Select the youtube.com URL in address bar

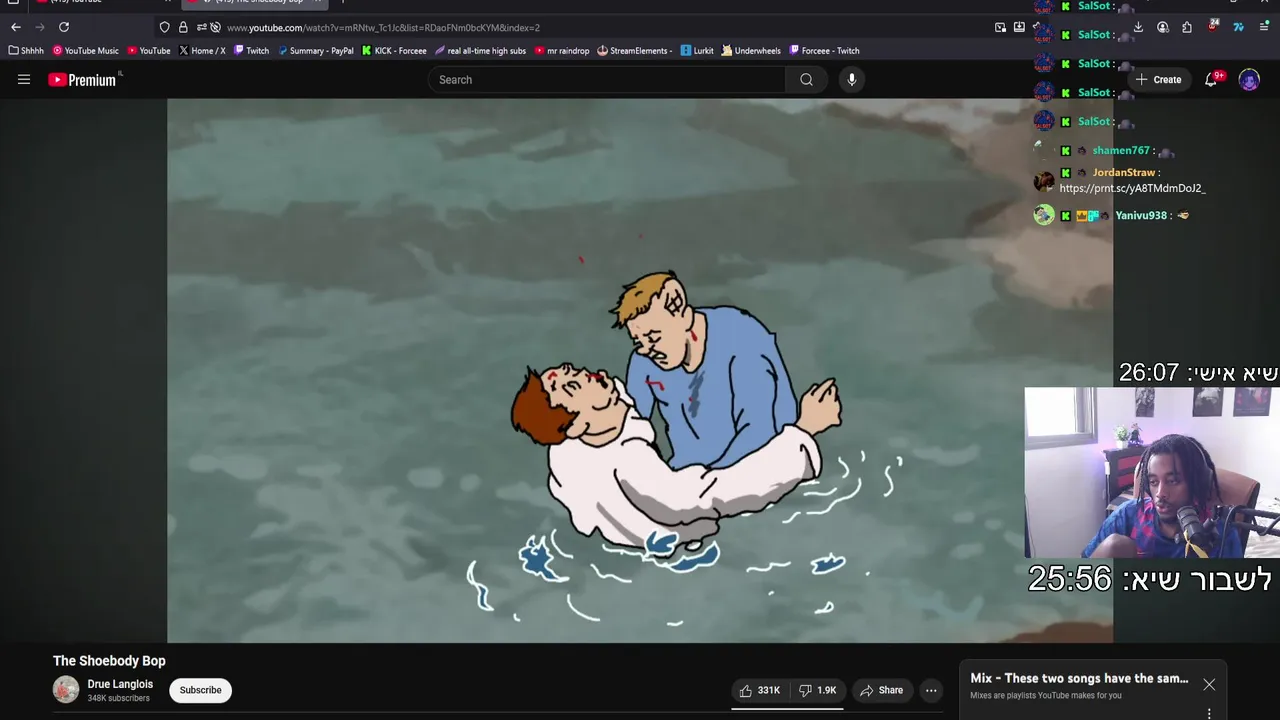point(383,28)
